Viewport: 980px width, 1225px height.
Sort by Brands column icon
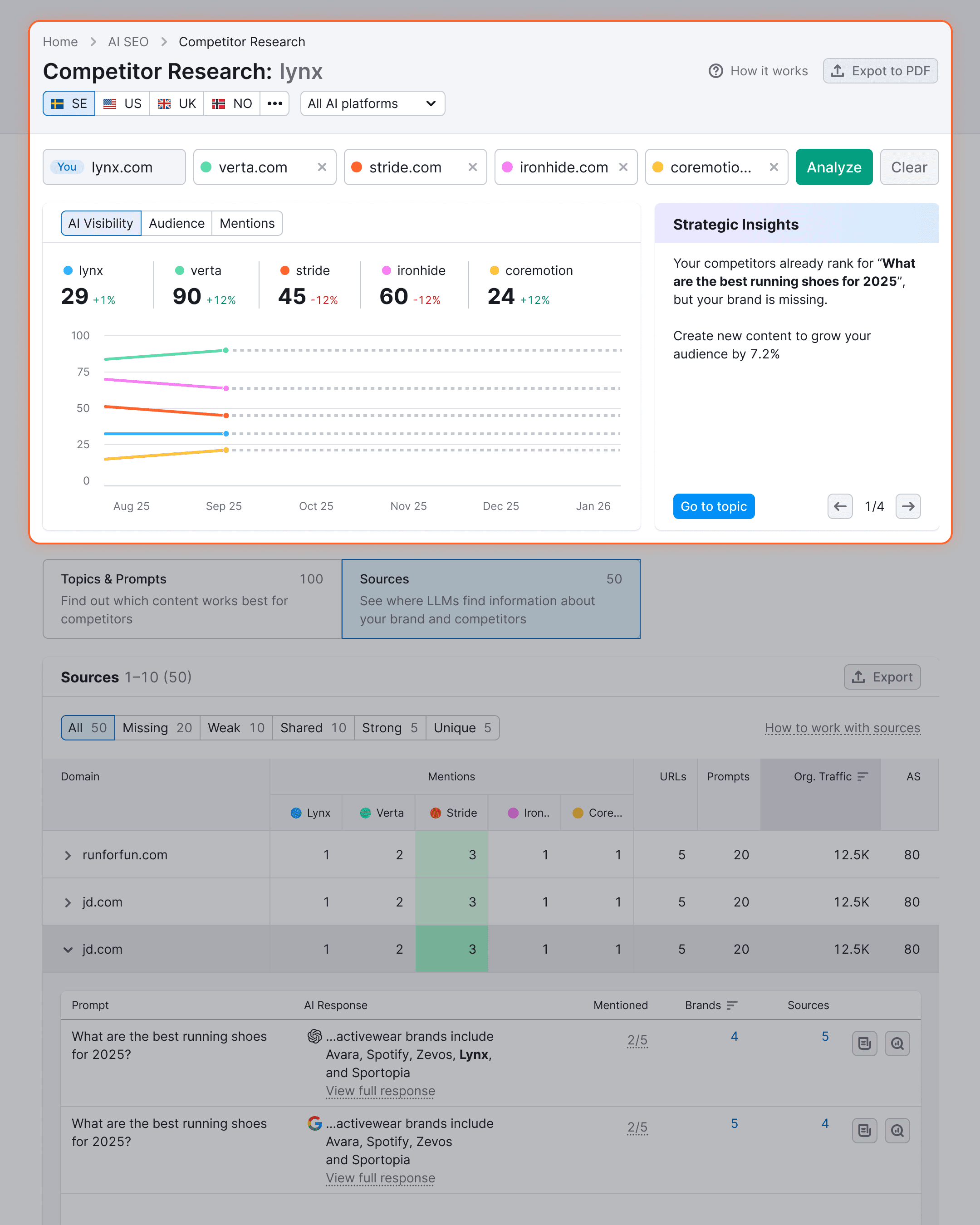732,1005
